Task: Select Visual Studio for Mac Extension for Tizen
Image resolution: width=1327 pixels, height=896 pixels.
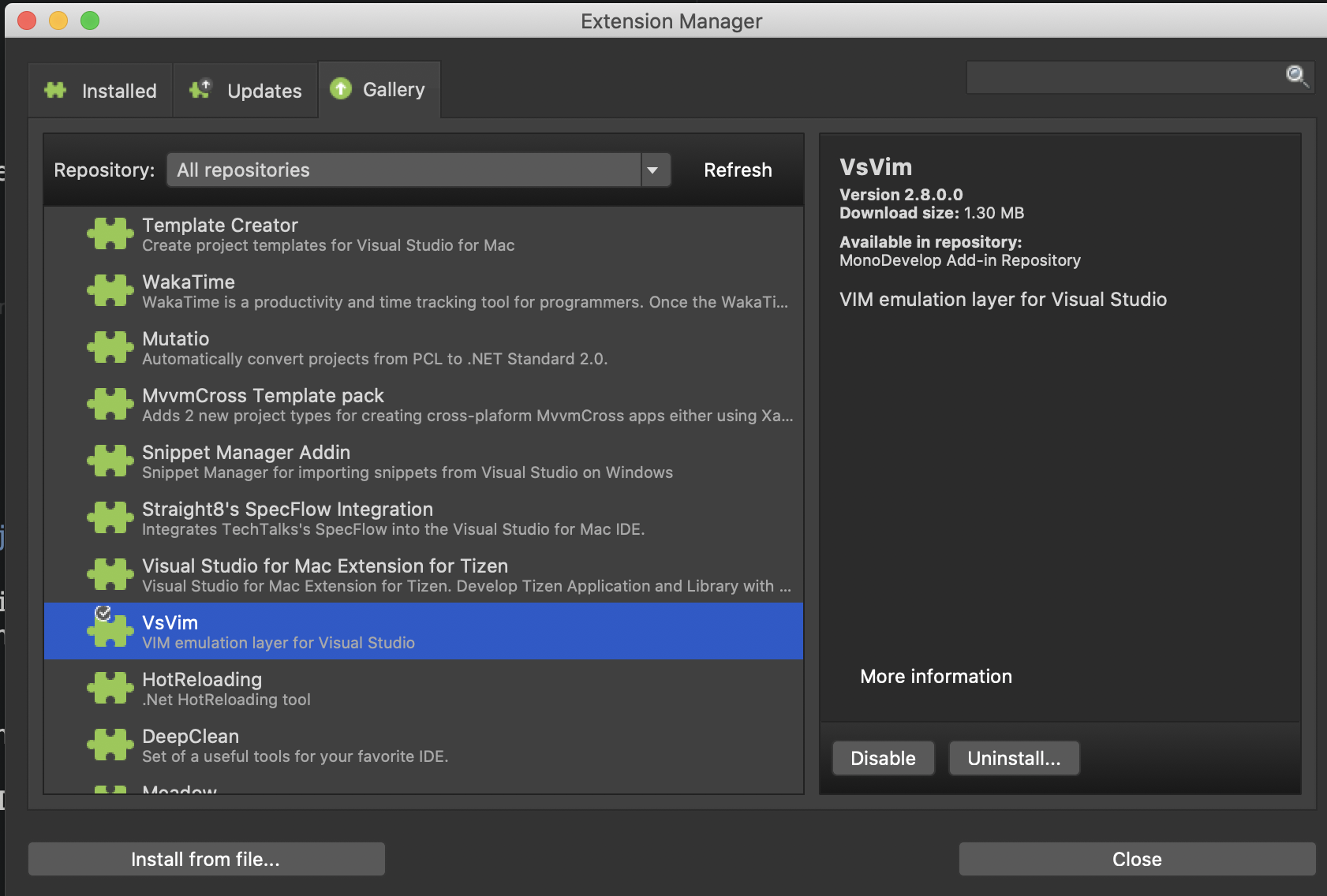Action: coord(325,566)
